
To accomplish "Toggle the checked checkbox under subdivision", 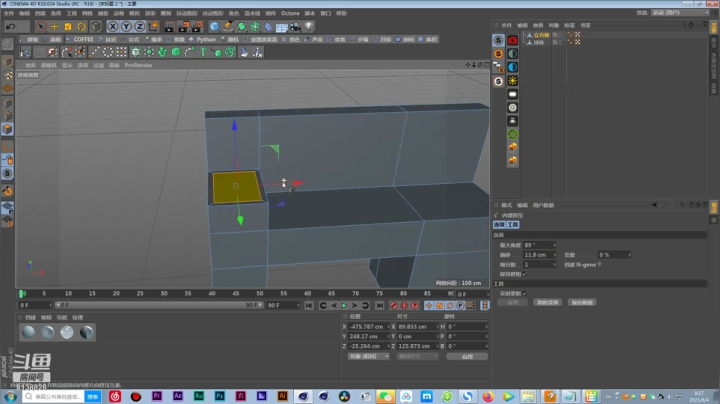I will (x=525, y=274).
